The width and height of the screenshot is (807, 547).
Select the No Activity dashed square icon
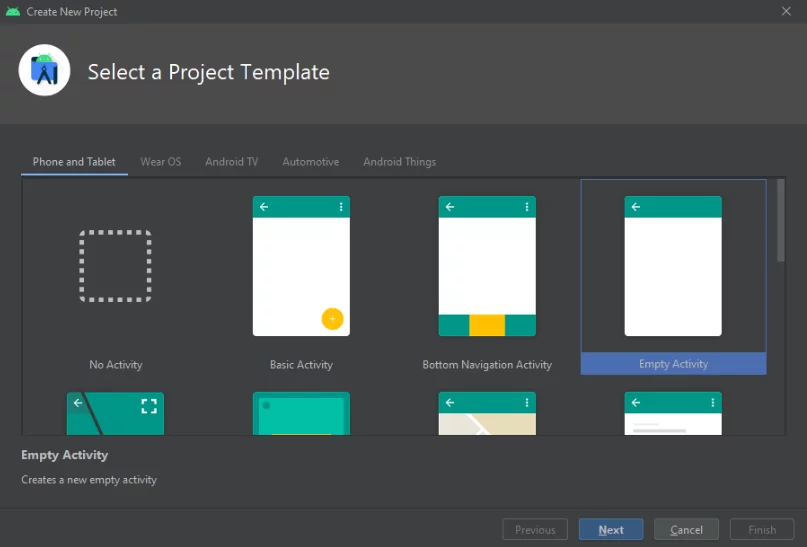(x=116, y=266)
